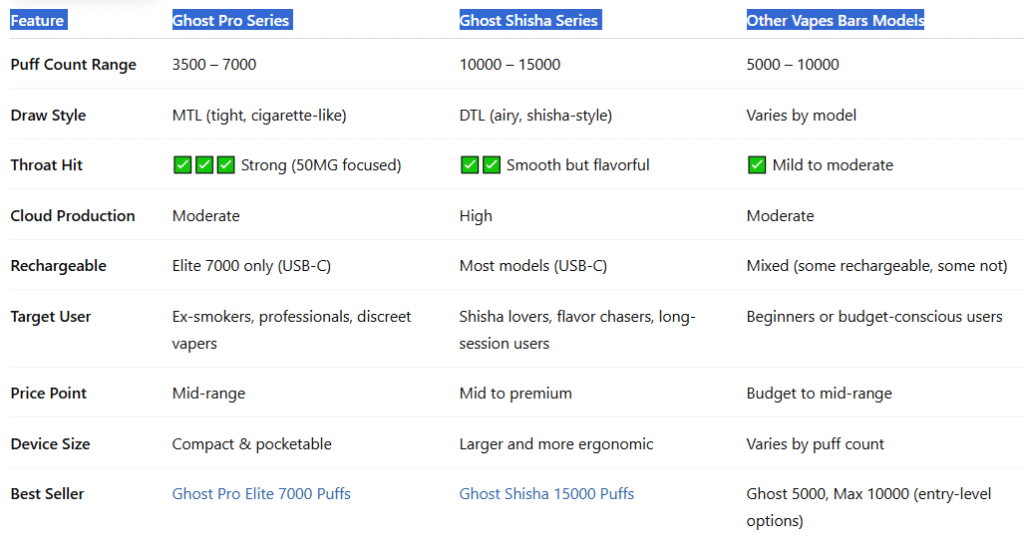Click the Ghost 5000, Max 10000 cell
1024x538 pixels.
pyautogui.click(x=869, y=507)
